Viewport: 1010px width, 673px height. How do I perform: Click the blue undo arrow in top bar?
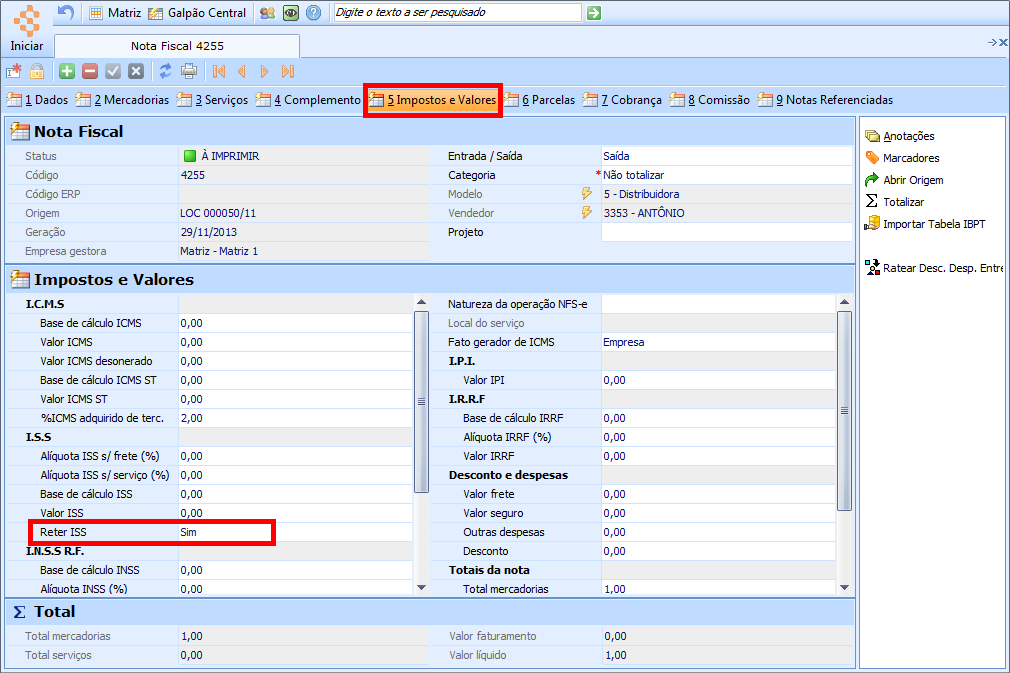[66, 13]
